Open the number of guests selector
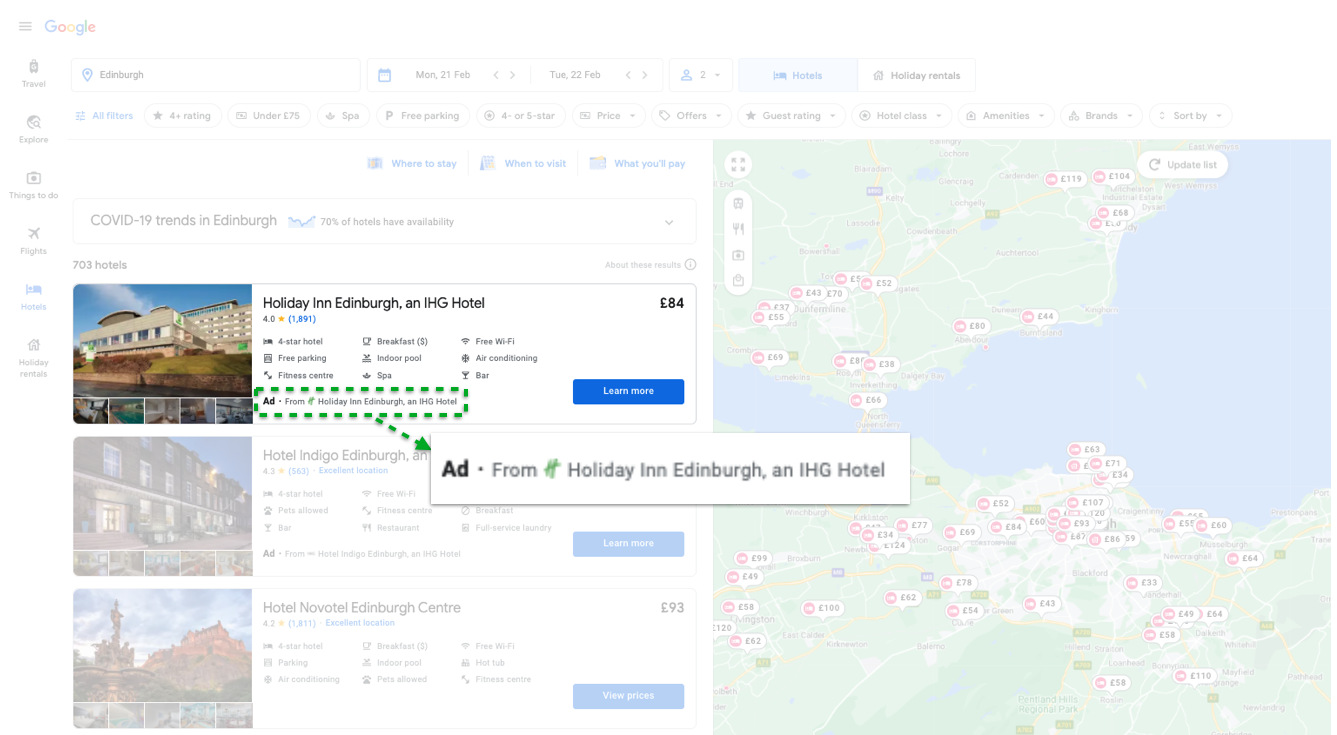This screenshot has width=1337, height=735. 700,75
